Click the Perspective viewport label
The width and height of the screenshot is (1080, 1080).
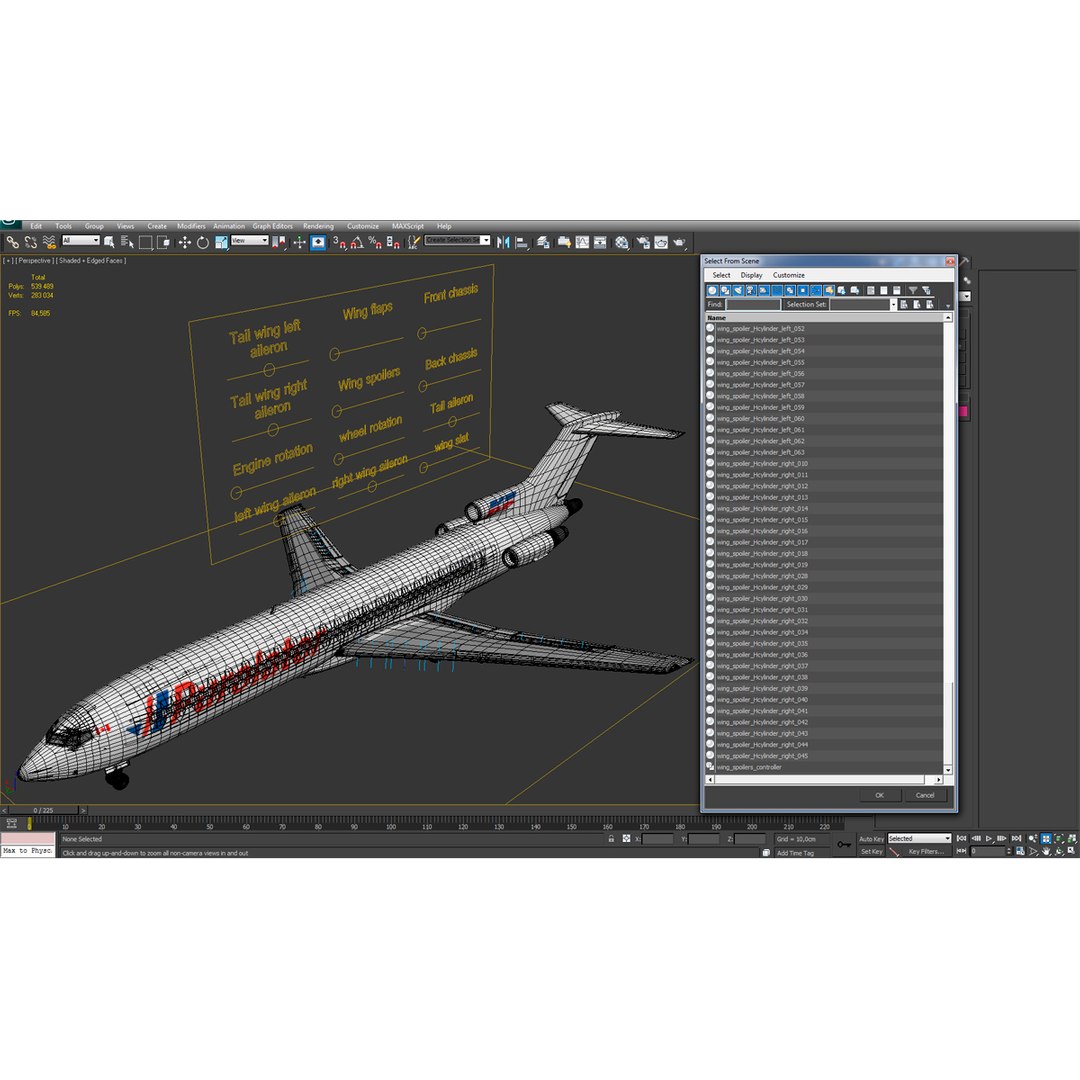pos(34,261)
